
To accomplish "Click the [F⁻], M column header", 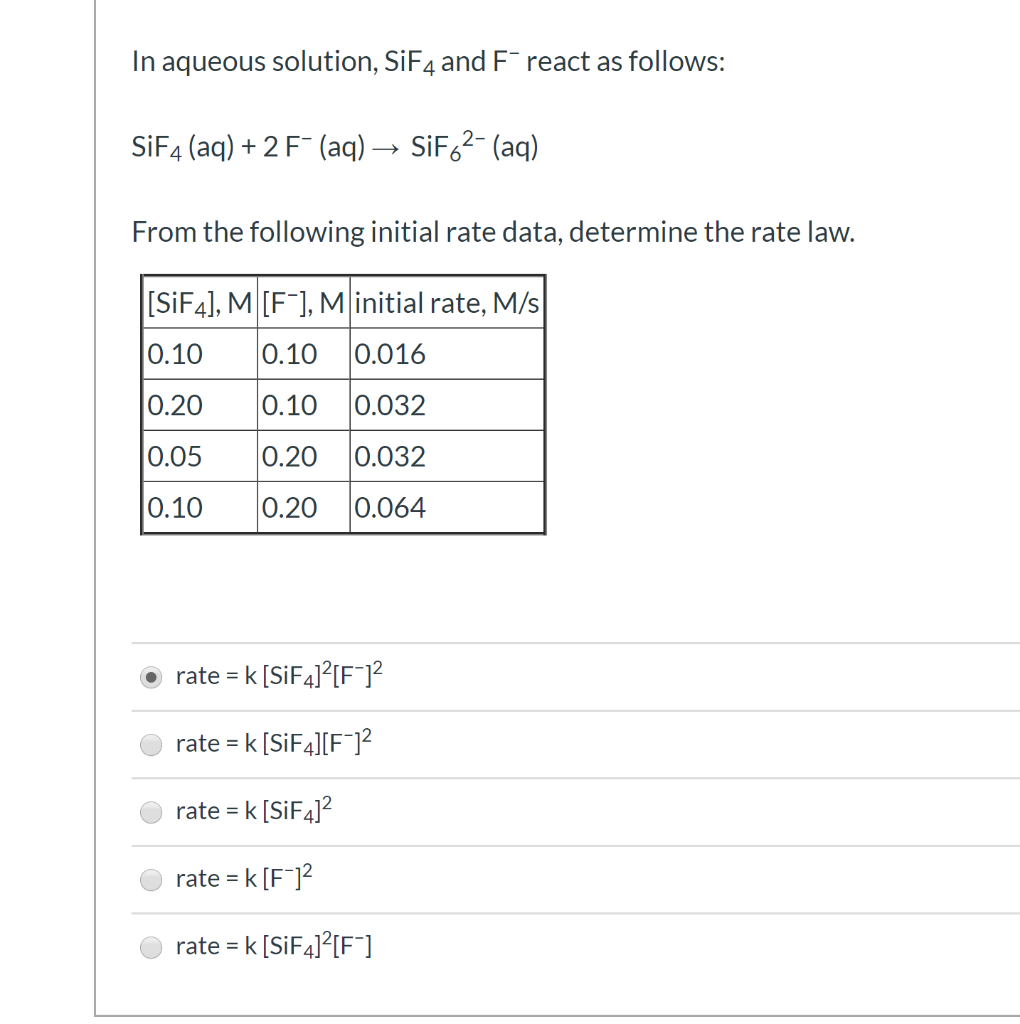I will coord(302,303).
